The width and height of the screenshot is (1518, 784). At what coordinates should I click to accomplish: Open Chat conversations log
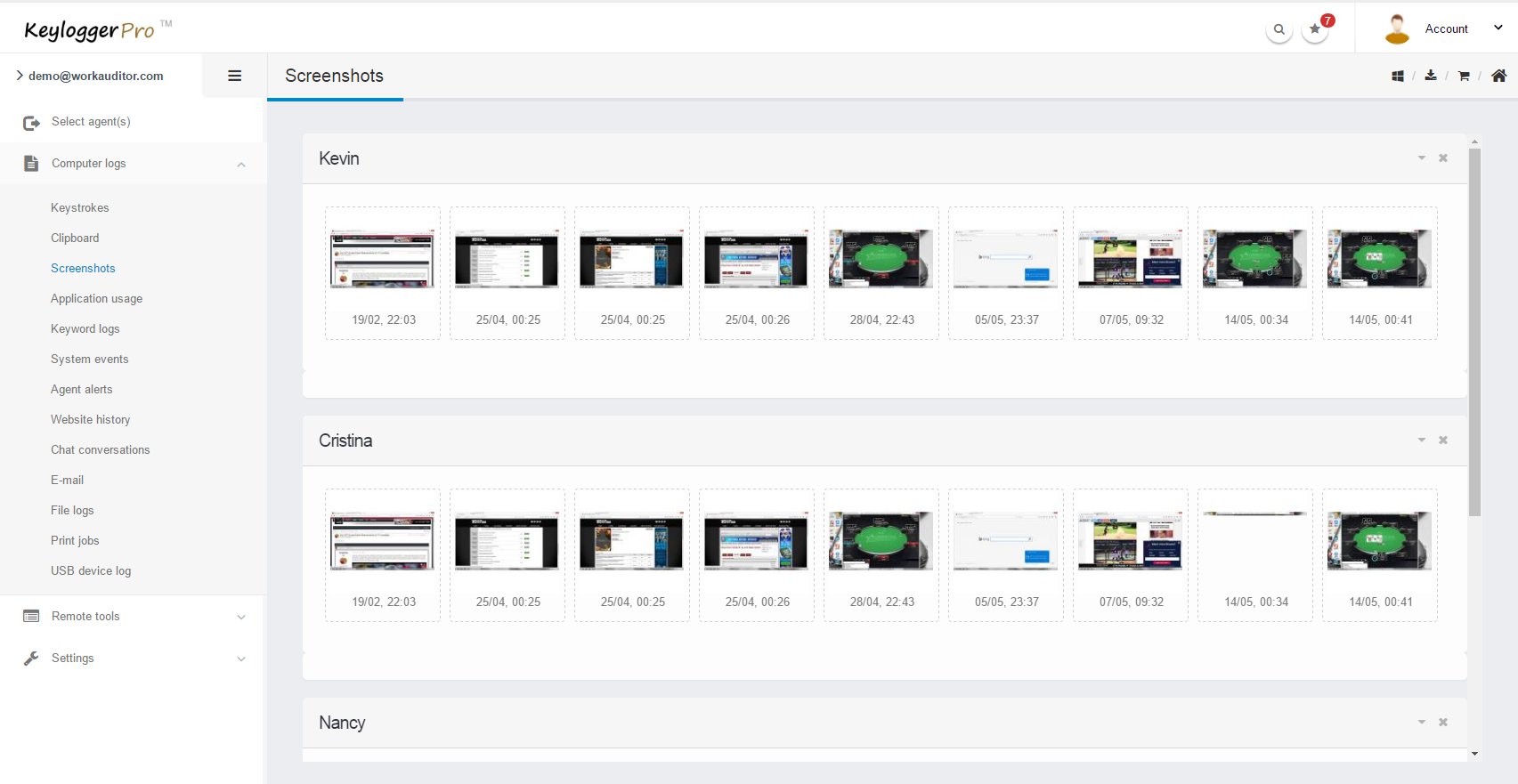[x=100, y=449]
